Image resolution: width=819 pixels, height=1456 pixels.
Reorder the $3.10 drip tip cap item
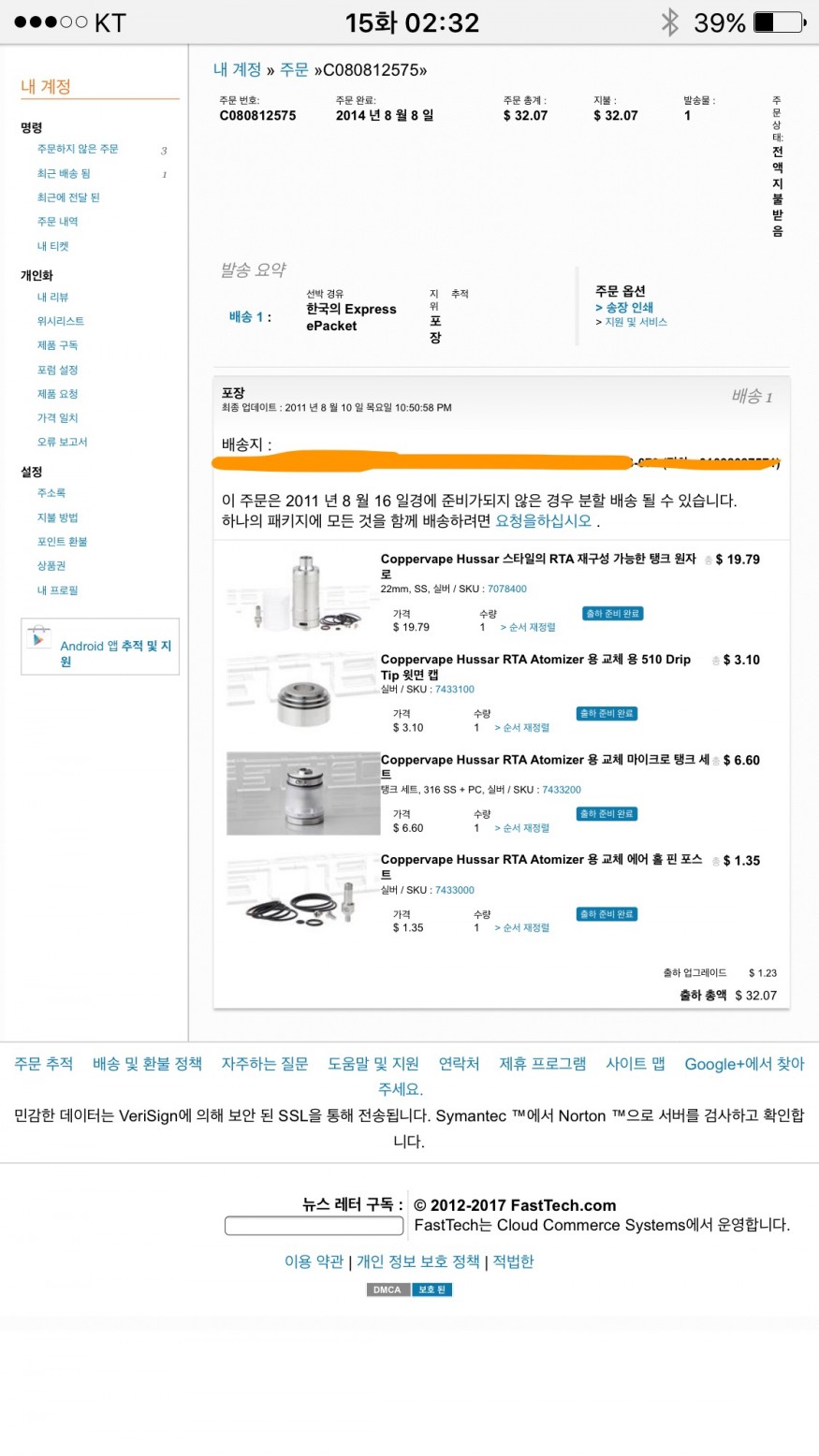pyautogui.click(x=522, y=727)
